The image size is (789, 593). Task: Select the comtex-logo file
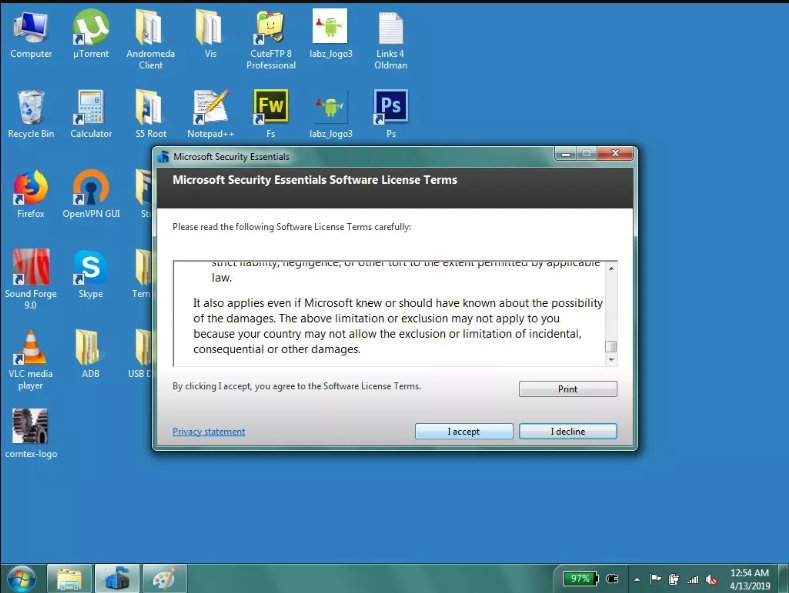(31, 434)
